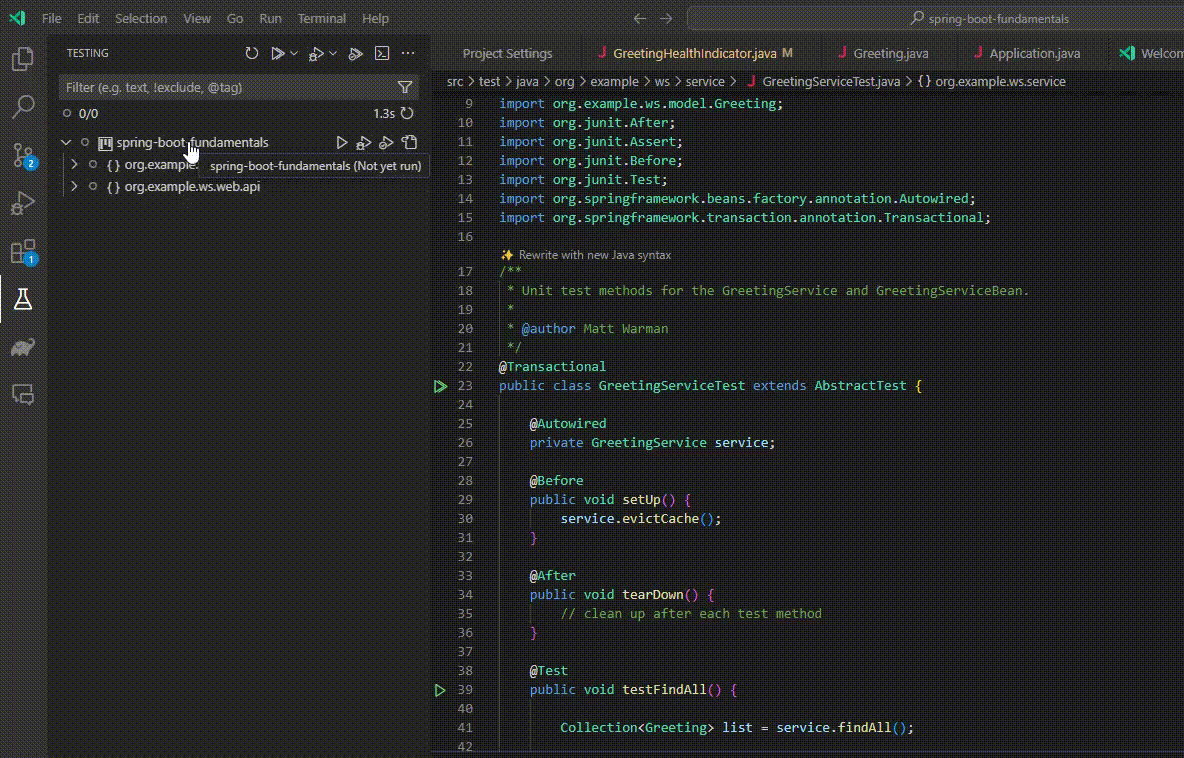Switch to the Greeting.java tab
Screen dimensions: 1184x758
[890, 53]
